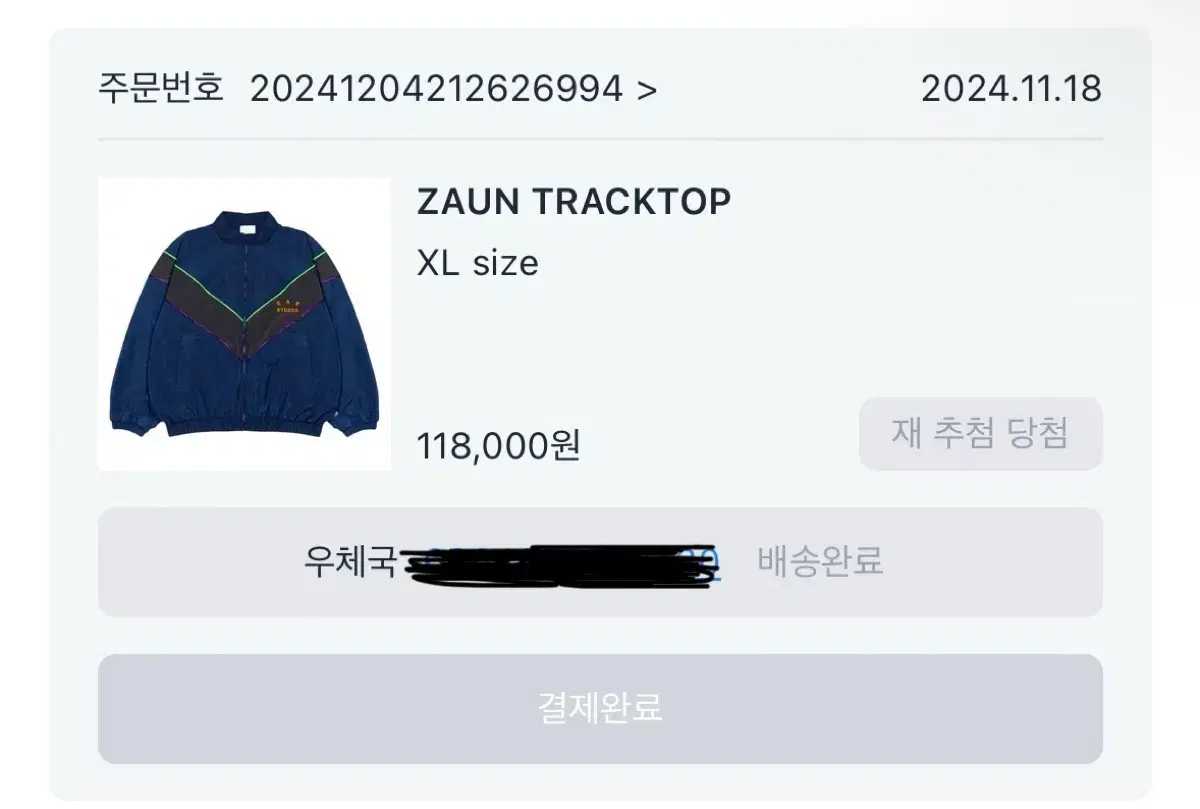Open the redacted tracking number link
This screenshot has height=809, width=1200.
coord(562,563)
